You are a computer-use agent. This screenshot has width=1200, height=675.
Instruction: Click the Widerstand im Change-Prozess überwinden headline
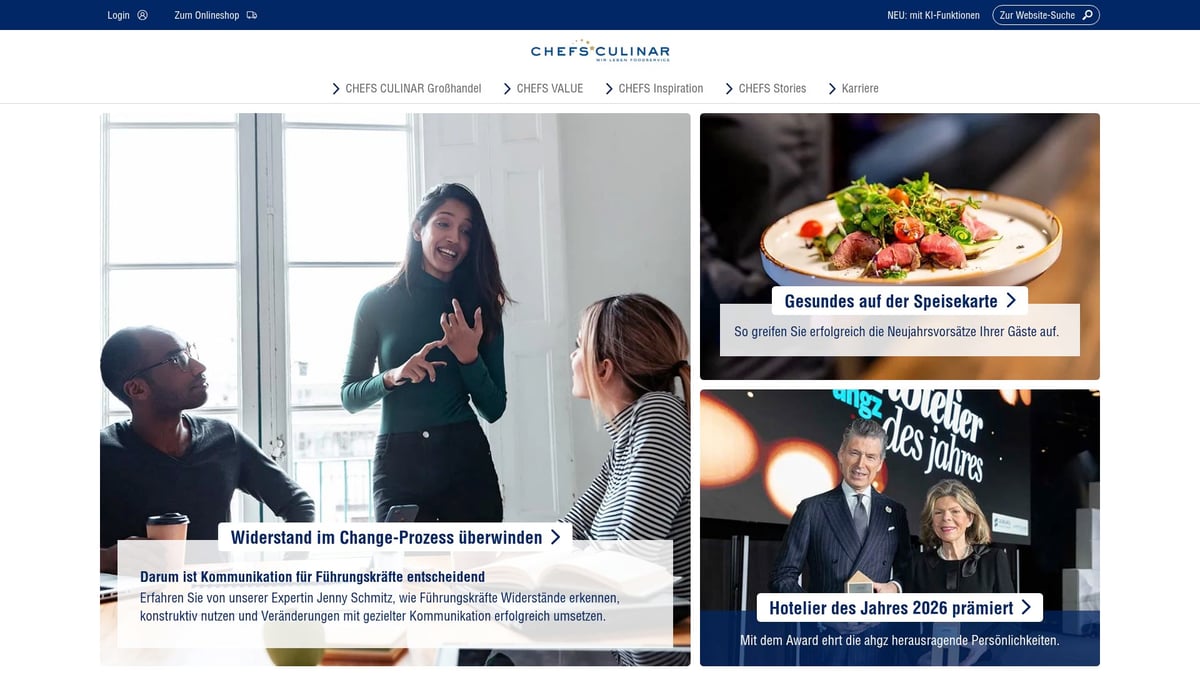386,537
